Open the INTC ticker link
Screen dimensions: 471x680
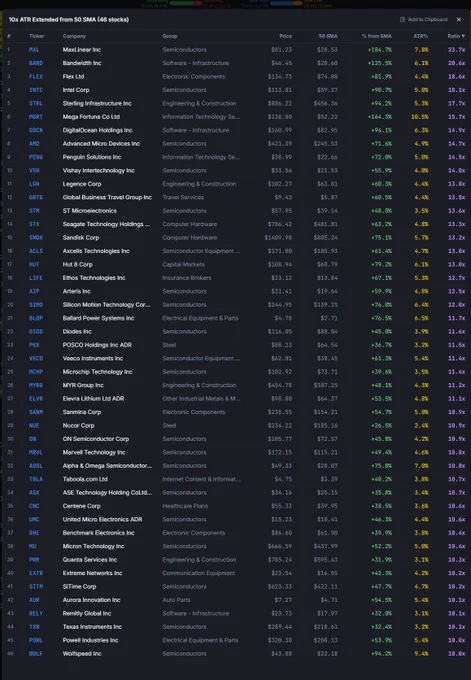36,90
